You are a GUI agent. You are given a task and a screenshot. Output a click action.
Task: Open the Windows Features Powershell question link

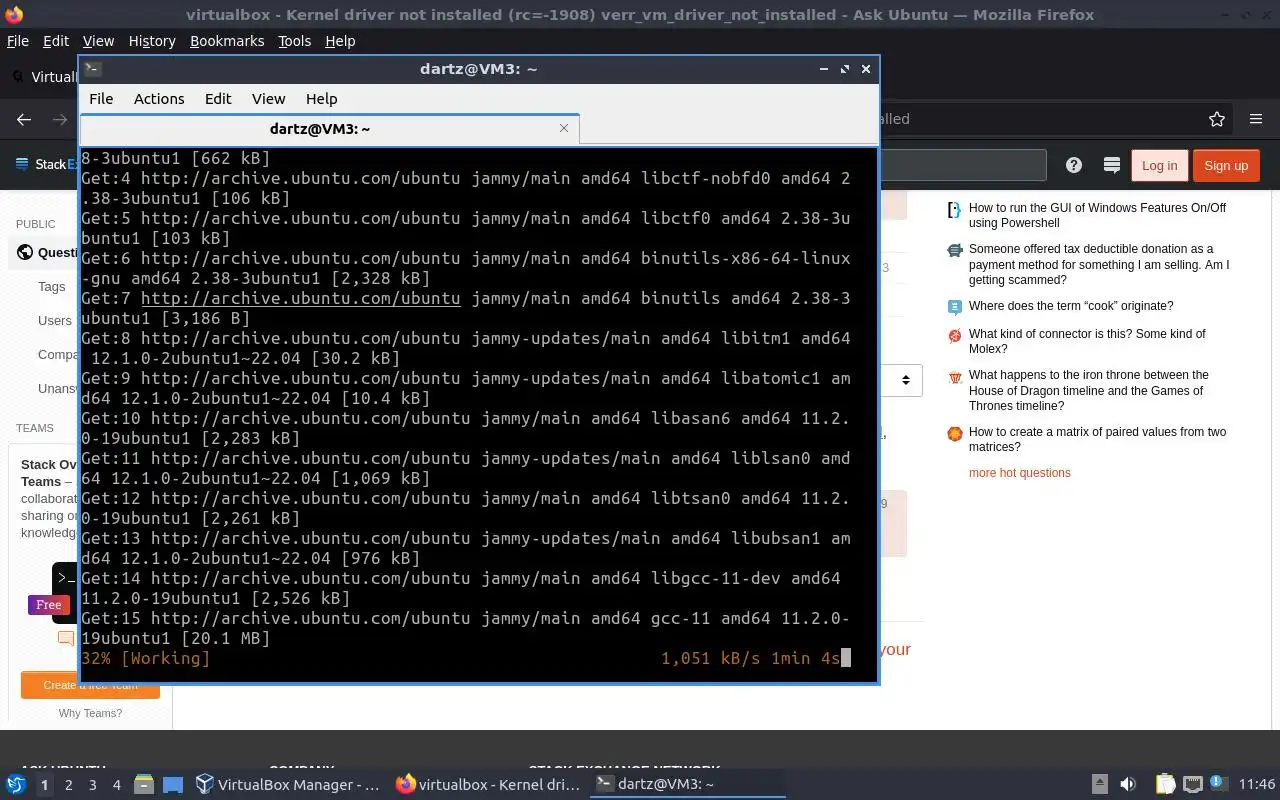[x=1097, y=216]
